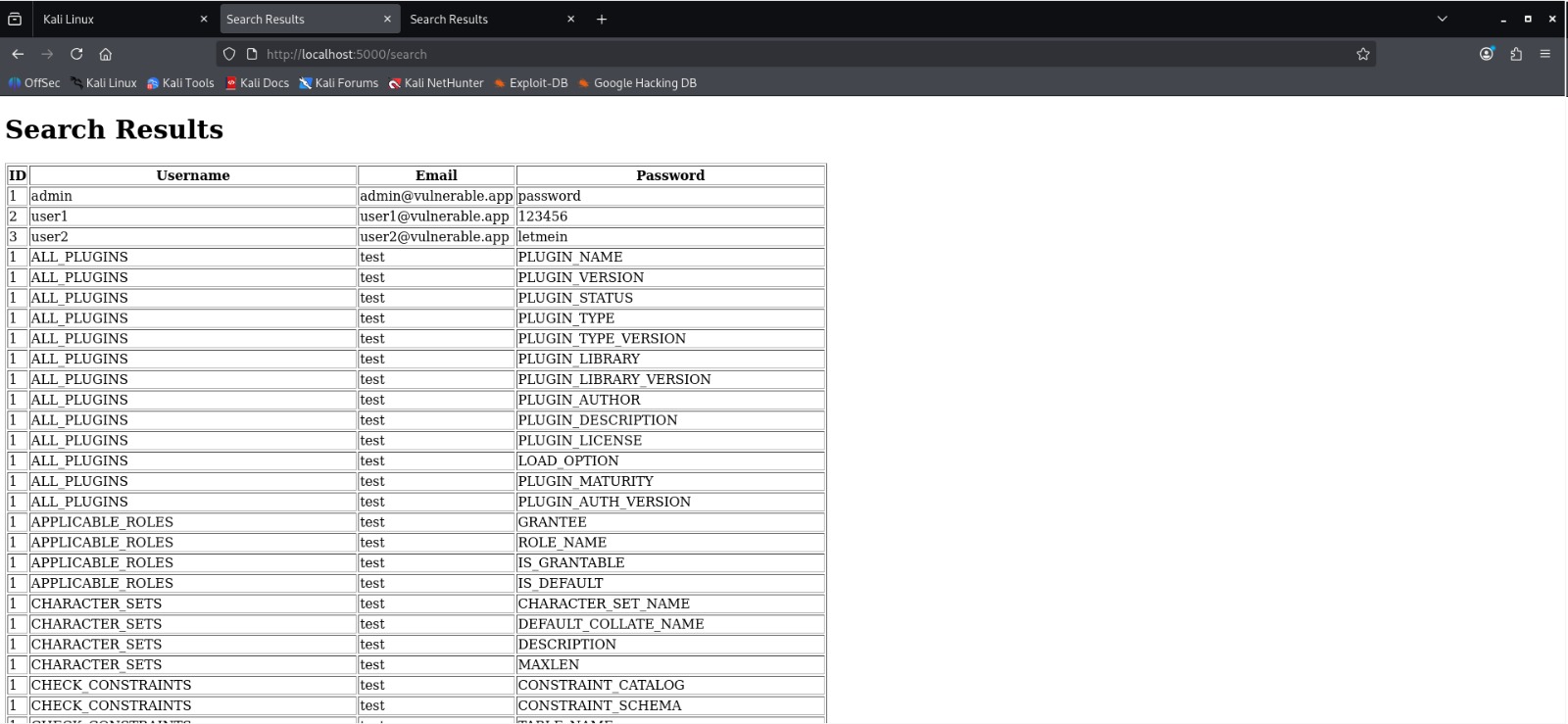Screen dimensions: 1568x724
Task: Click the Username column header
Action: point(193,175)
